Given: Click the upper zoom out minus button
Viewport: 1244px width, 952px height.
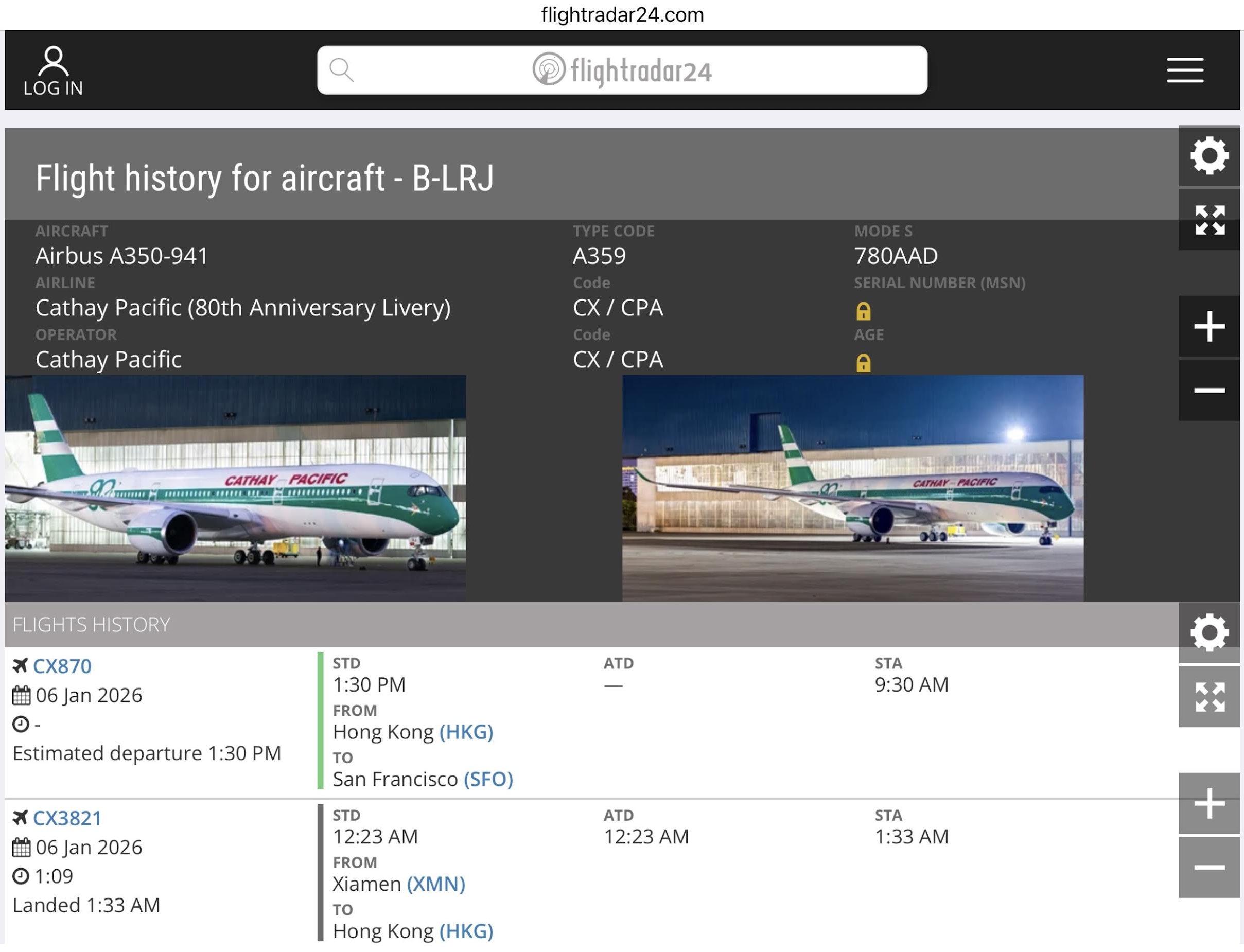Looking at the screenshot, I should [1208, 391].
